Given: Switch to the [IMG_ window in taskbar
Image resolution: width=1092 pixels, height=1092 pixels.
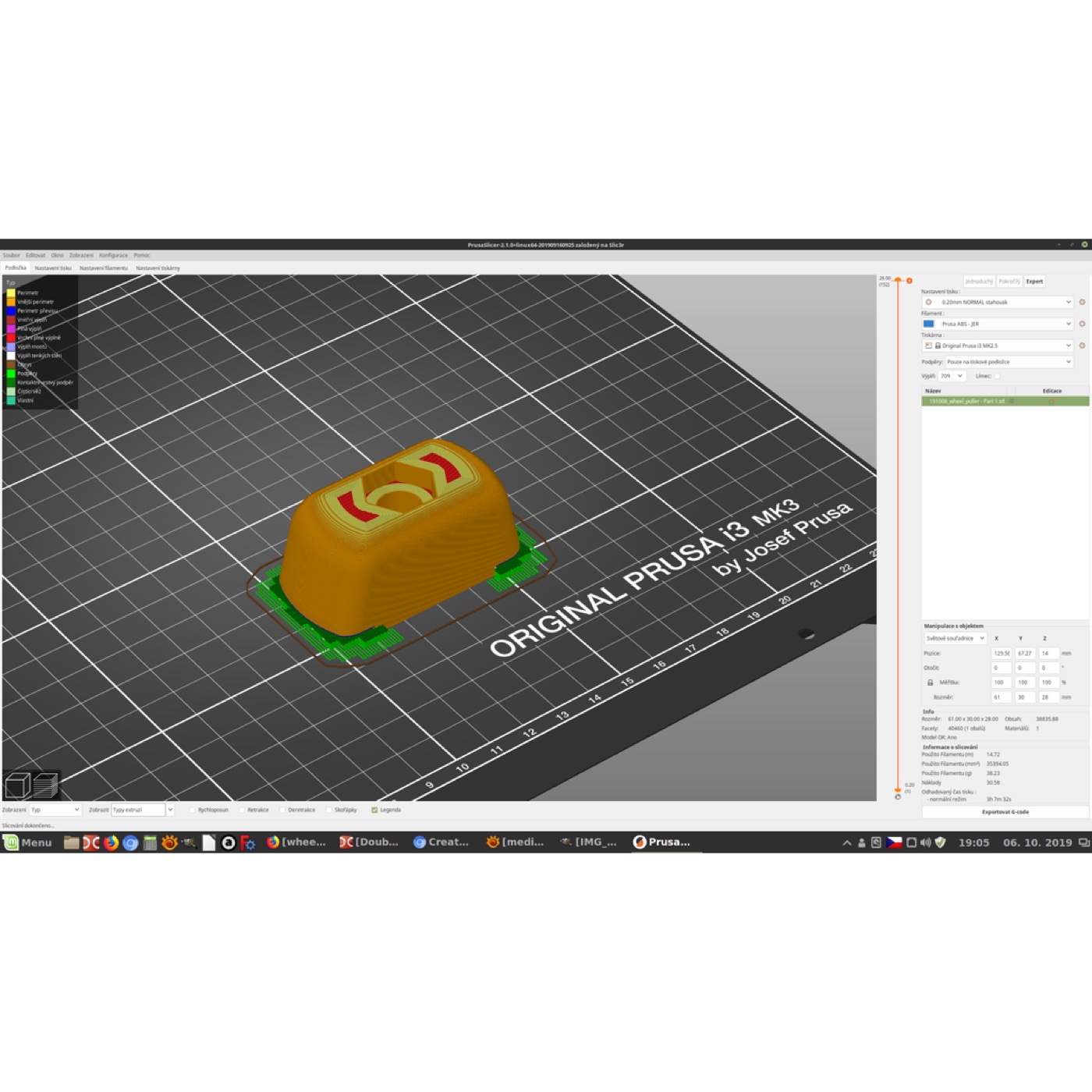Looking at the screenshot, I should coord(589,842).
